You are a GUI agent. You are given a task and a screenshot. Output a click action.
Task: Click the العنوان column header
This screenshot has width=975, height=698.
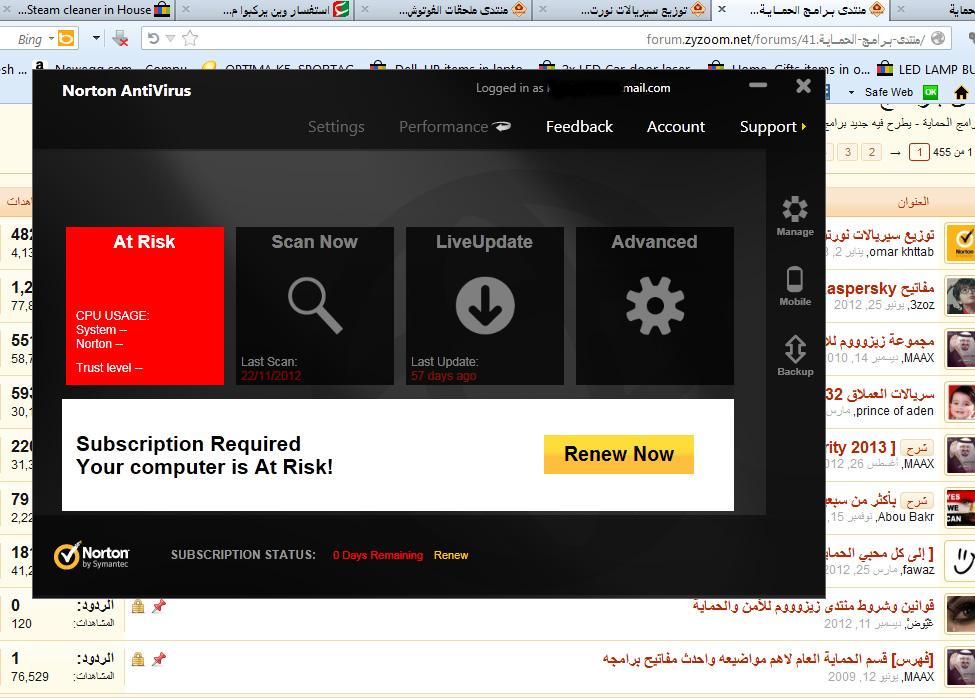click(x=913, y=202)
